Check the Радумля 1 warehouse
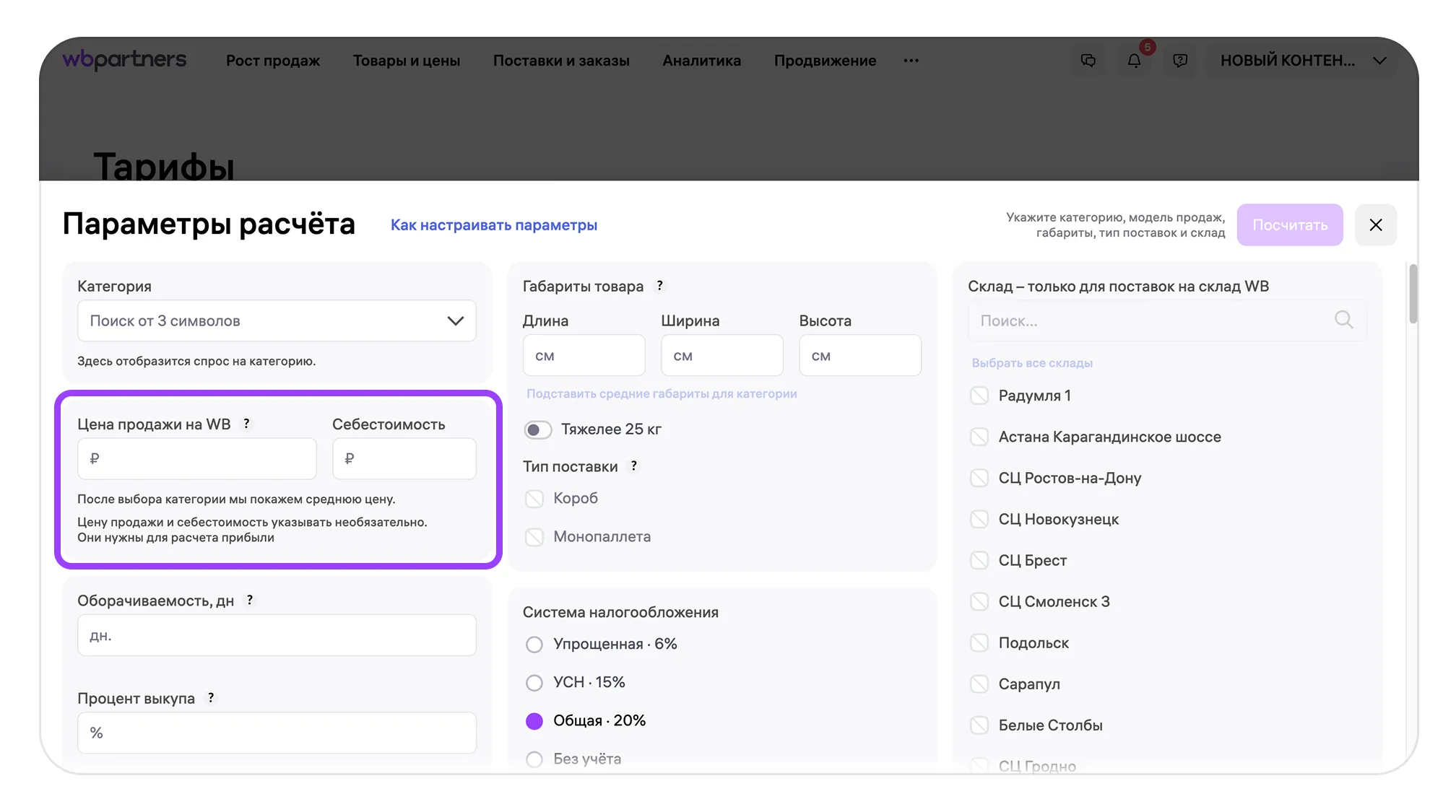 pos(979,396)
